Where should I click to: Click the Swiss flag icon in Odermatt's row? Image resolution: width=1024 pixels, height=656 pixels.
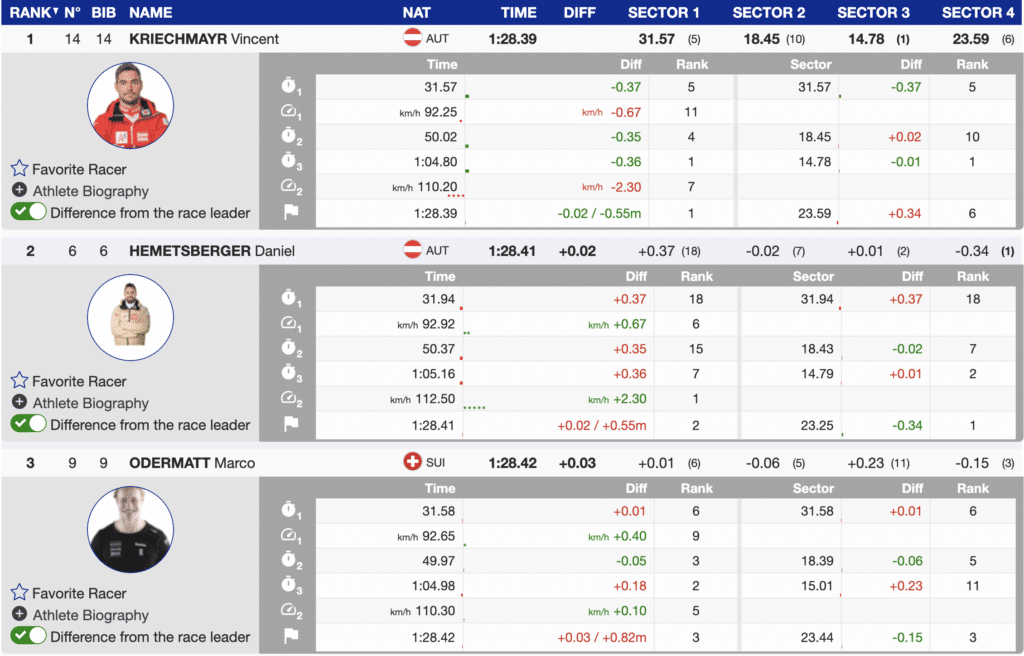pos(411,463)
